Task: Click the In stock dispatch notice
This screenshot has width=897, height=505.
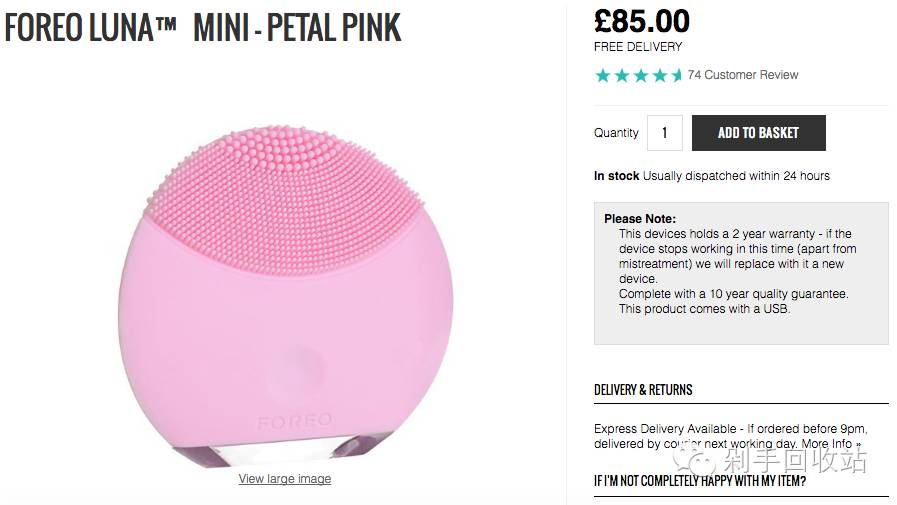Action: (711, 176)
